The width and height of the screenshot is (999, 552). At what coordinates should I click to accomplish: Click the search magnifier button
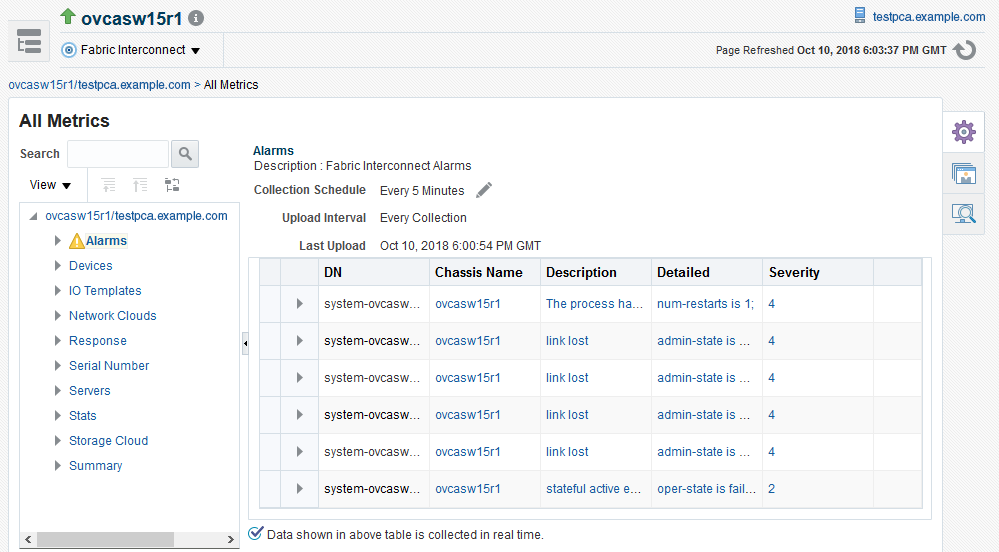click(x=185, y=154)
